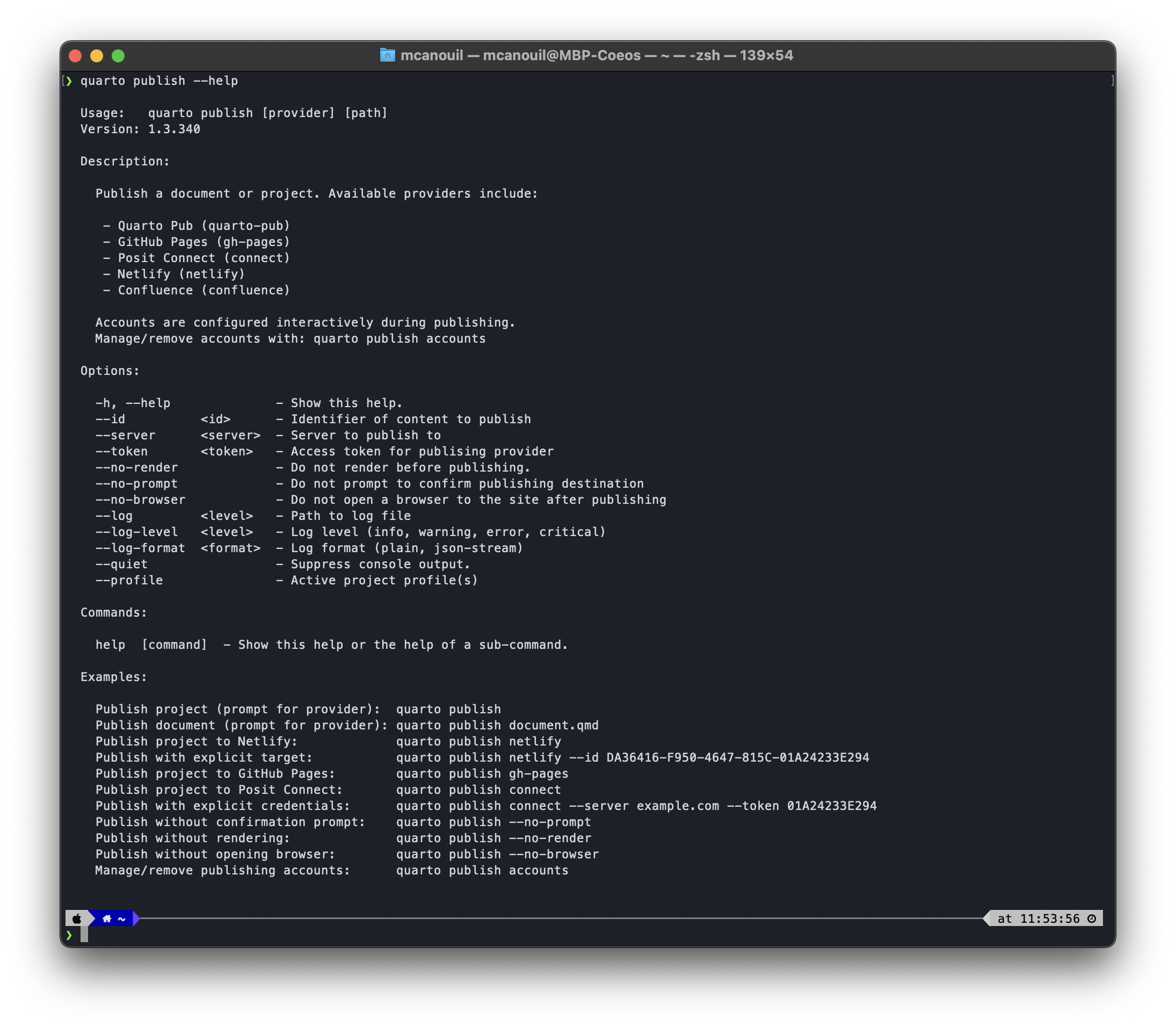The height and width of the screenshot is (1027, 1176).
Task: Click the '--profile' option
Action: pos(129,580)
